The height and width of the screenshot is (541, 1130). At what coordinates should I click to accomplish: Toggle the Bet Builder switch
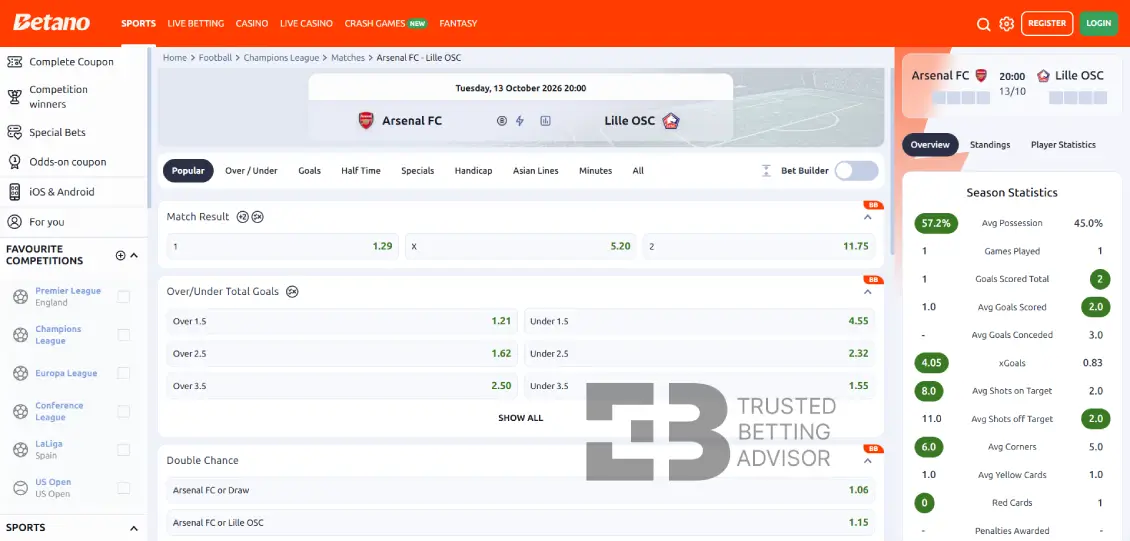(x=857, y=171)
